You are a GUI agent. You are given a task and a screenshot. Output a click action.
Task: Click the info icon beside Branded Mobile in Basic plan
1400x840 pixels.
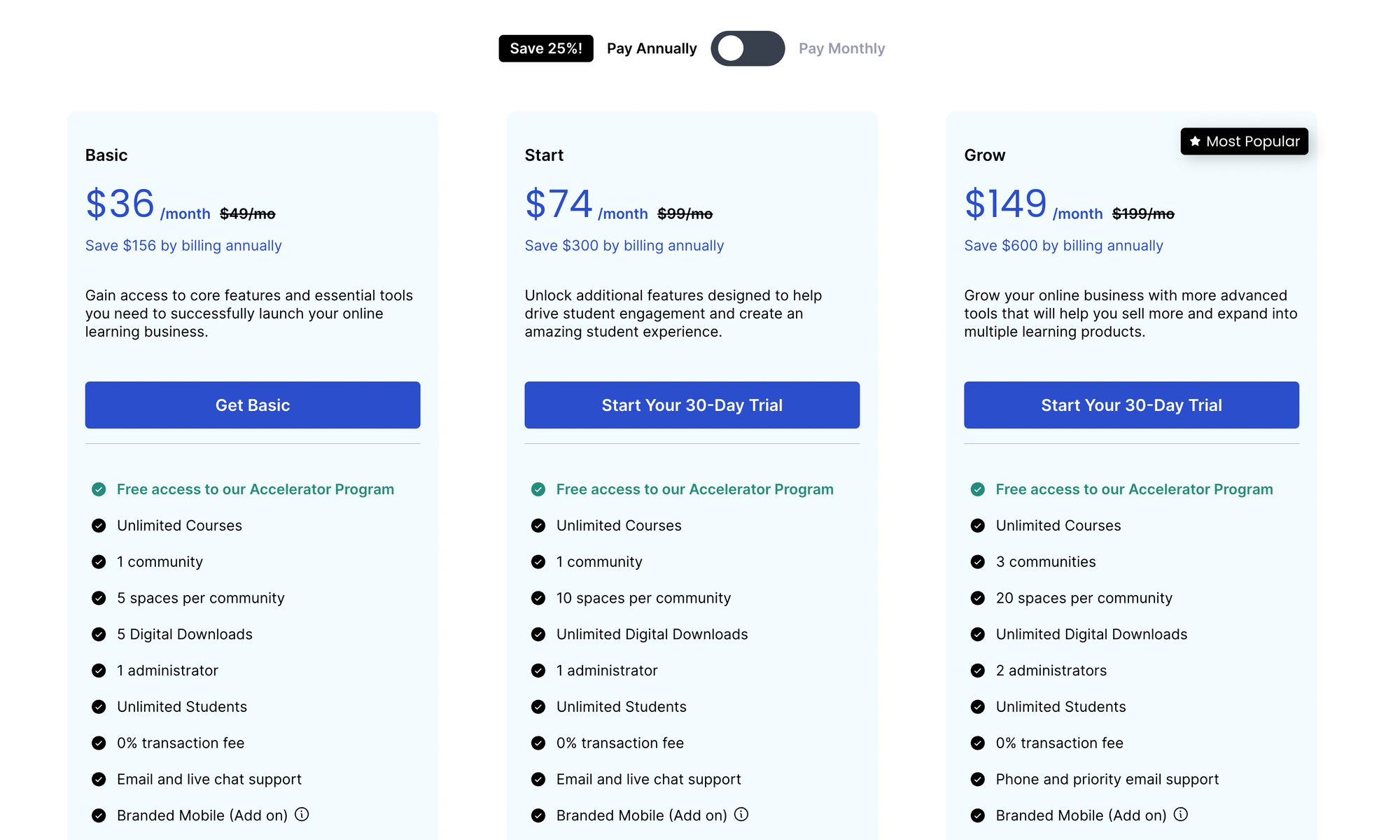[x=302, y=815]
